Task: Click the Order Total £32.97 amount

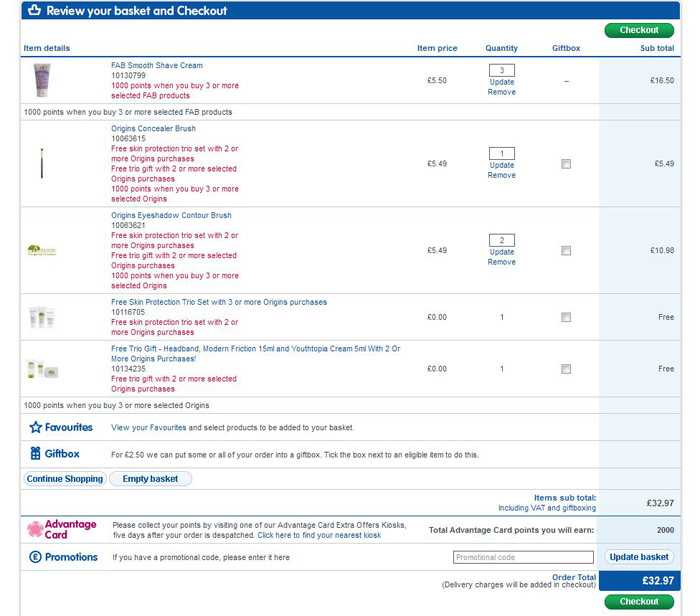Action: (x=658, y=581)
